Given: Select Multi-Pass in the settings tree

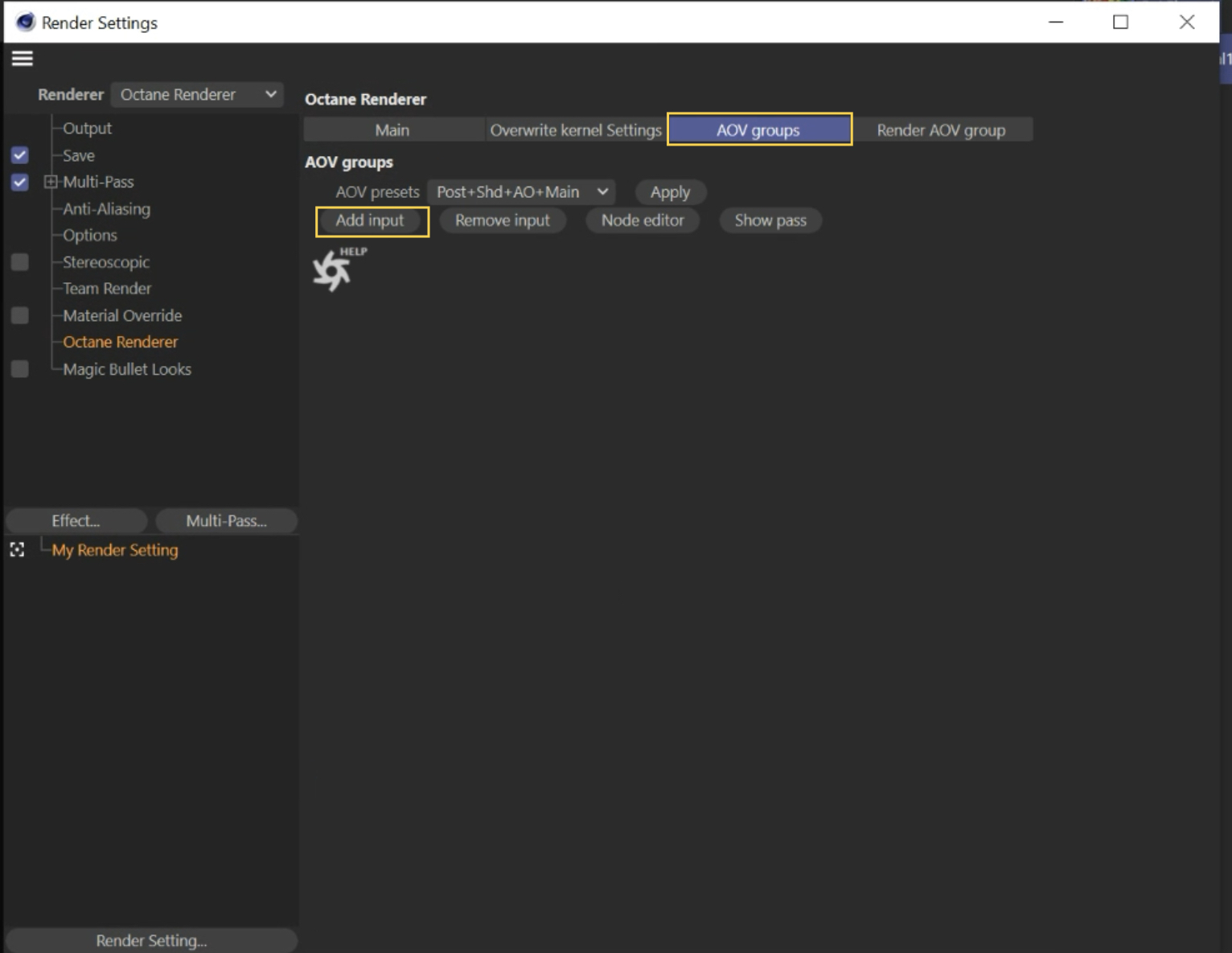Looking at the screenshot, I should pyautogui.click(x=98, y=182).
